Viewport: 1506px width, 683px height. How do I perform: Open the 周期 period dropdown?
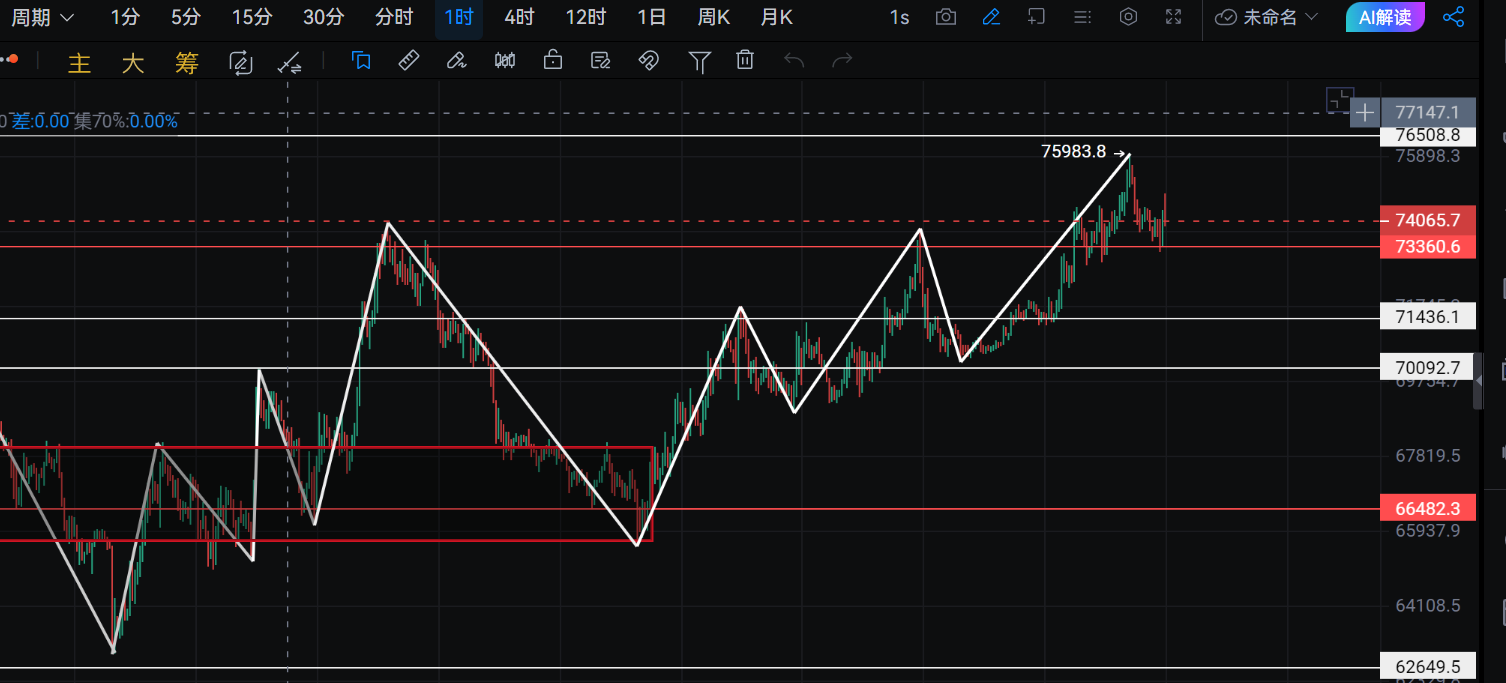click(42, 17)
